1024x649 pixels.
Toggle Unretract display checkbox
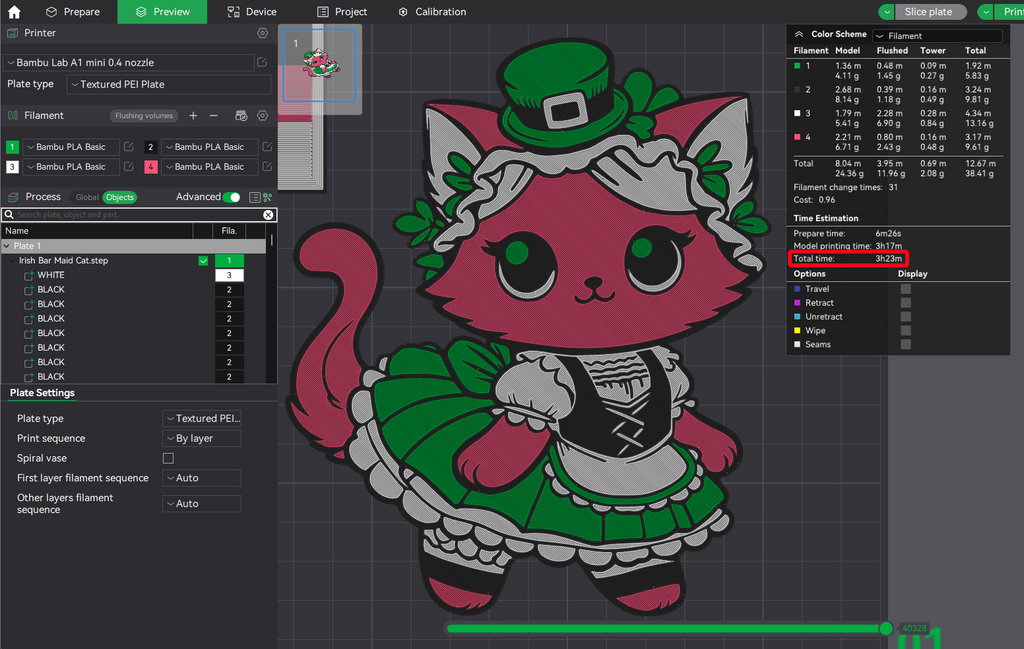pyautogui.click(x=906, y=317)
